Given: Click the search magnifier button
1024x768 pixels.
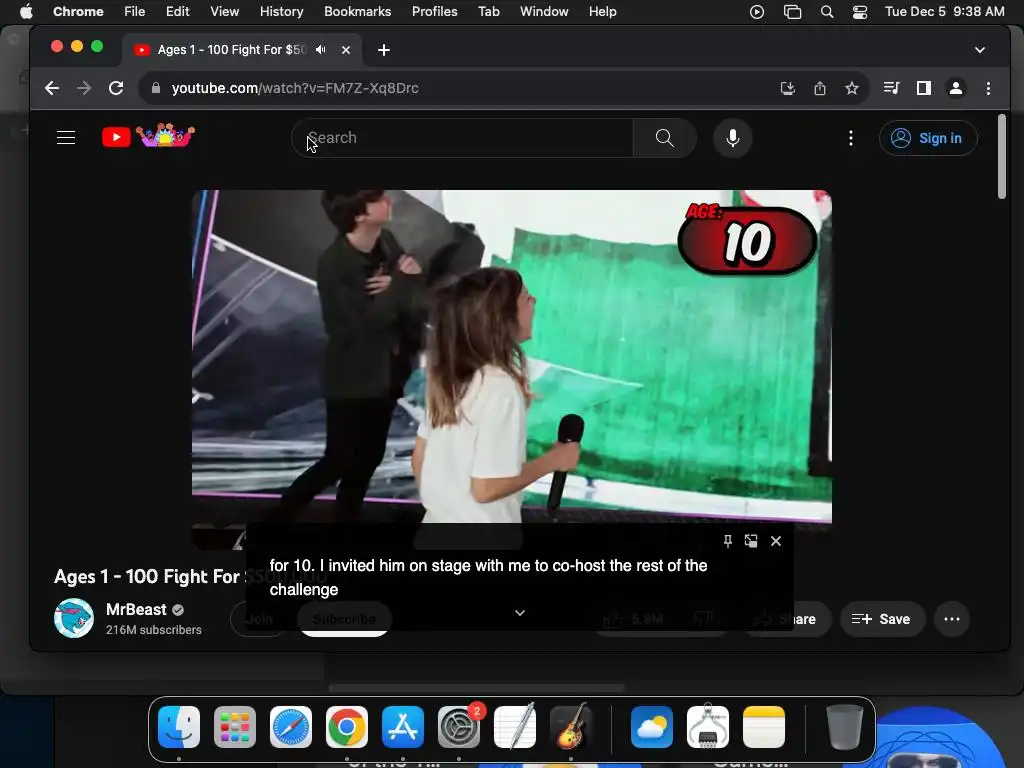Looking at the screenshot, I should click(x=664, y=138).
